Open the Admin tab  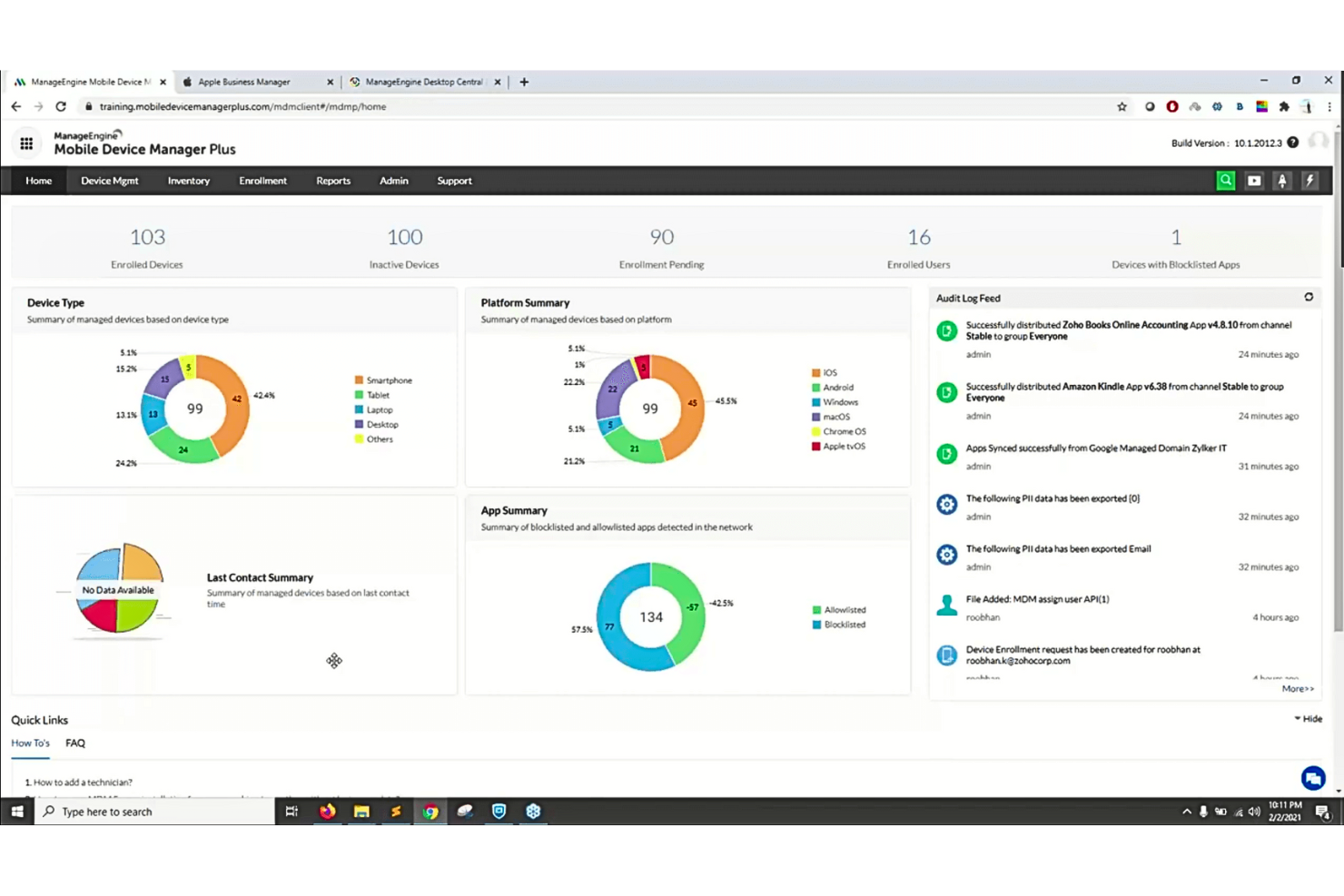[394, 181]
